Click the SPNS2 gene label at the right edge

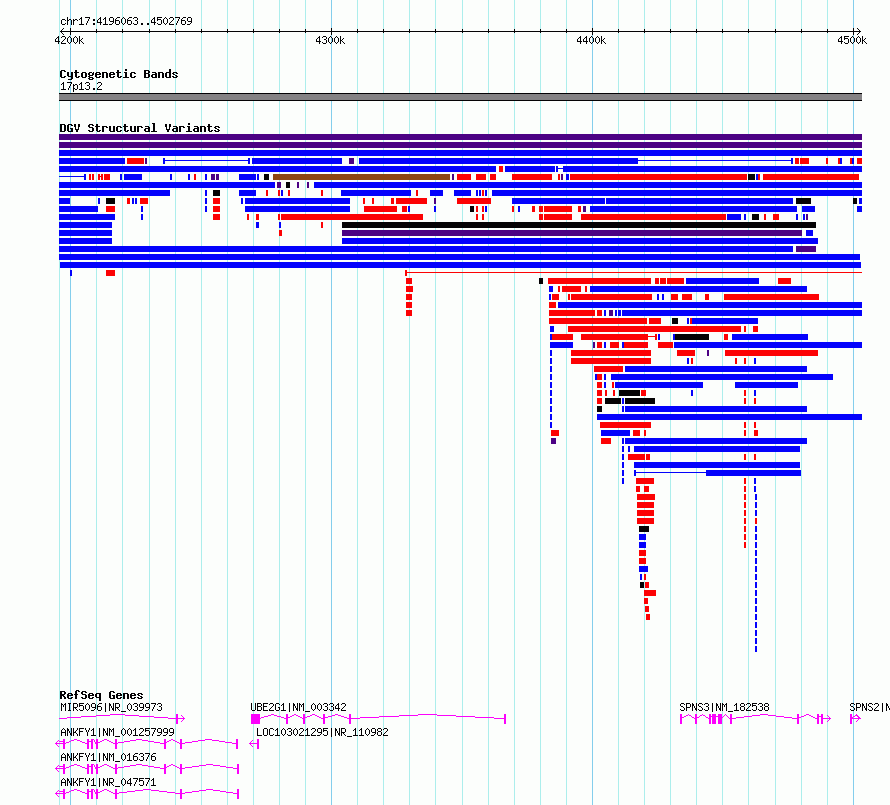pos(869,707)
